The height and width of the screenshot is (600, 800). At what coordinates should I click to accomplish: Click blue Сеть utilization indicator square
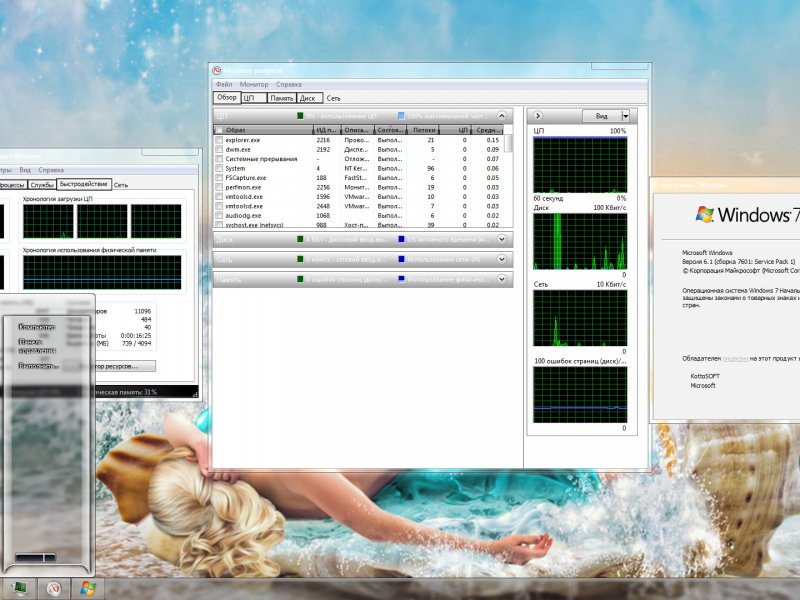pos(401,259)
